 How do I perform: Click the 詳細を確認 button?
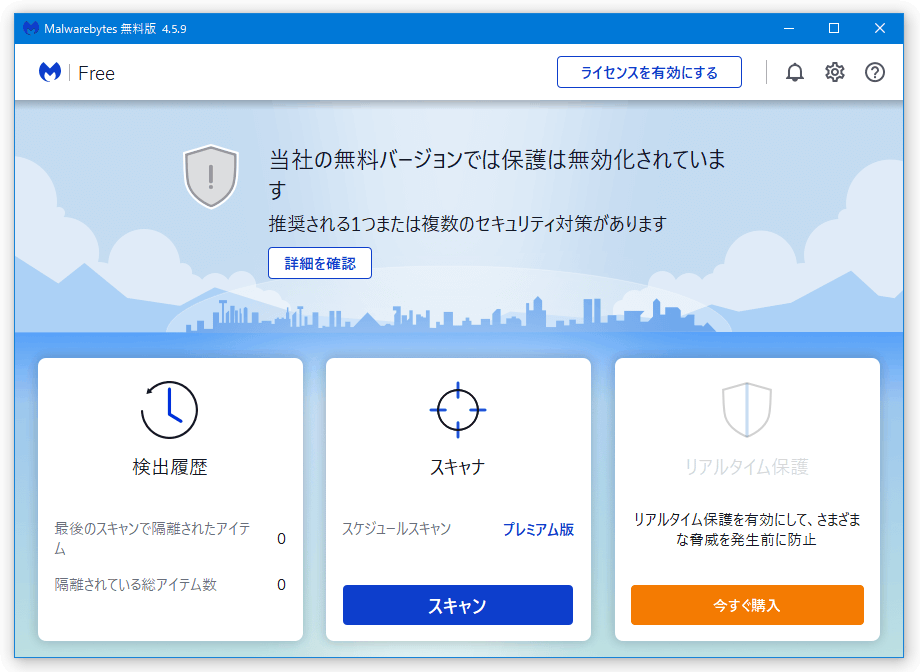coord(320,263)
